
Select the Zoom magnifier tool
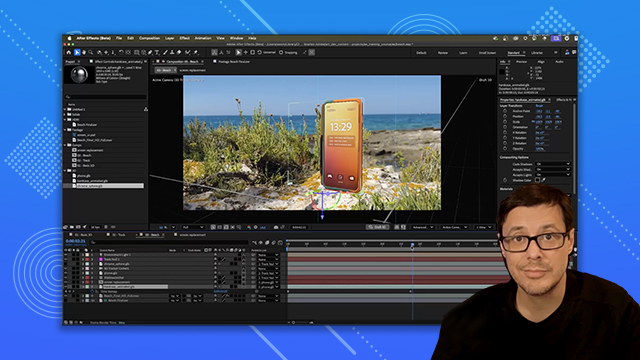(x=91, y=52)
